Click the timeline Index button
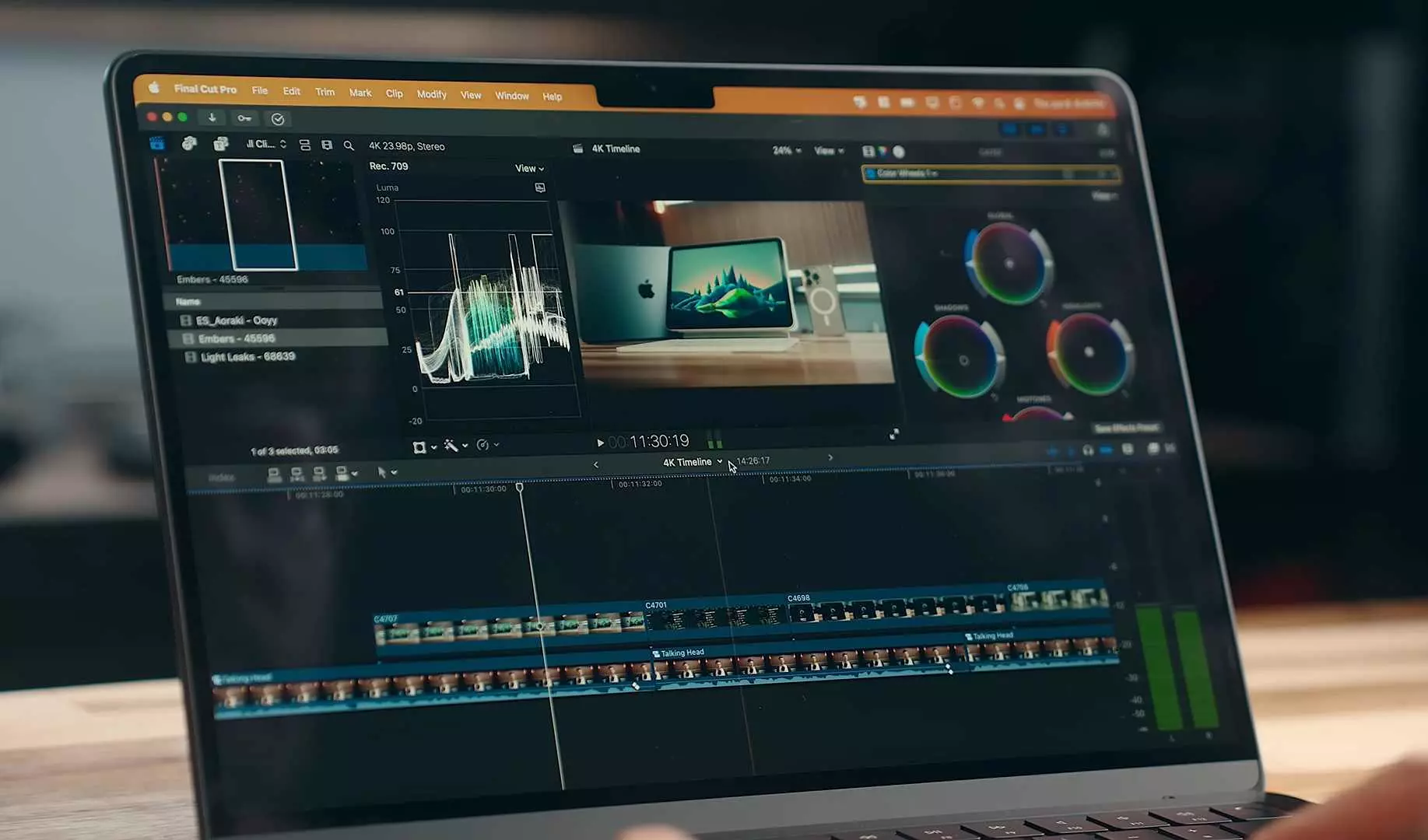The image size is (1428, 840). (222, 477)
